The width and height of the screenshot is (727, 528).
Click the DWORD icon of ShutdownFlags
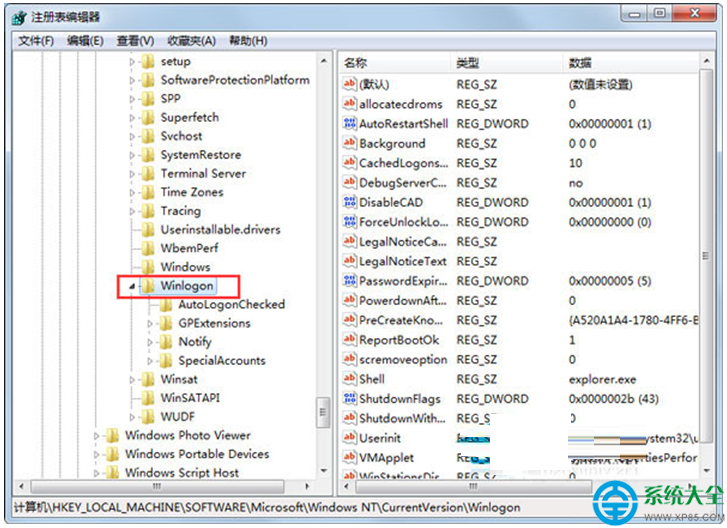[x=350, y=398]
